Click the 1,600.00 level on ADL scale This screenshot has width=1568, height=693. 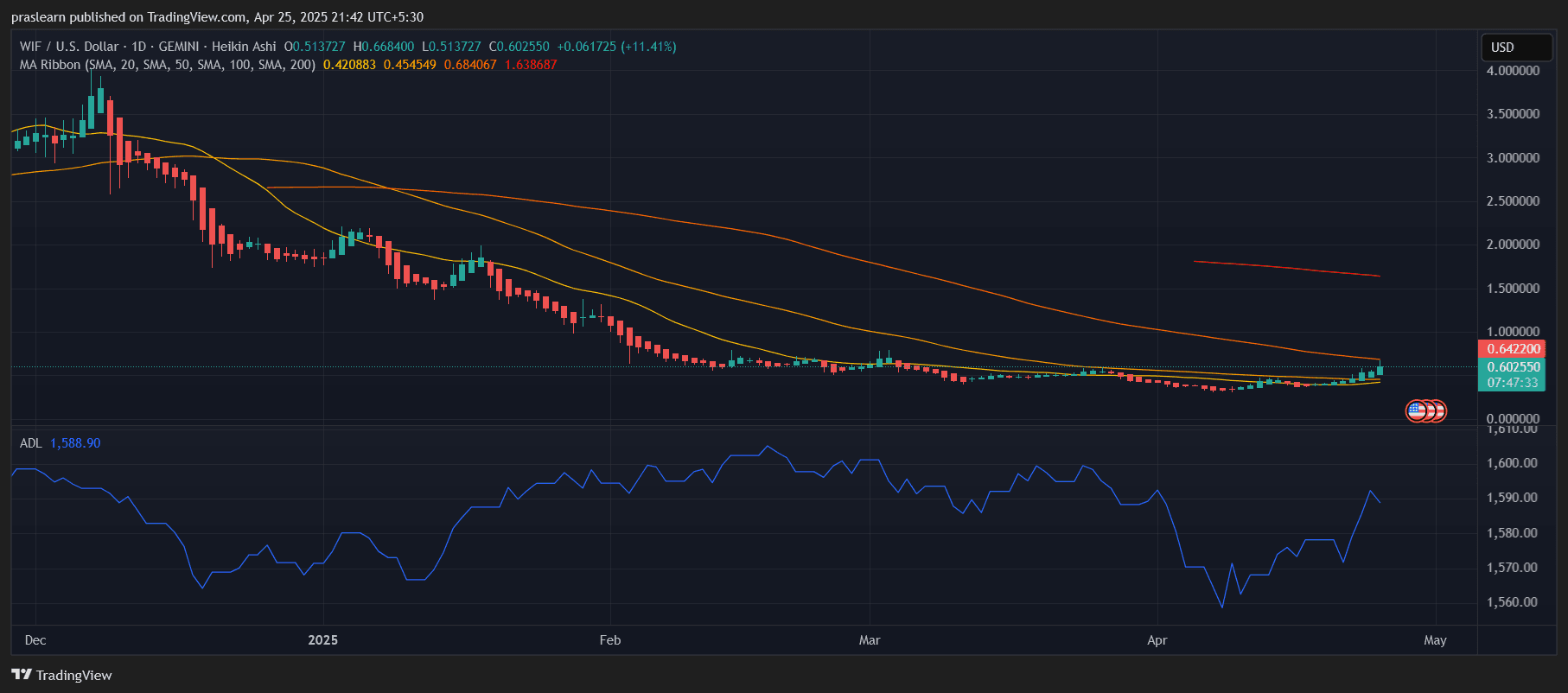pyautogui.click(x=1512, y=463)
